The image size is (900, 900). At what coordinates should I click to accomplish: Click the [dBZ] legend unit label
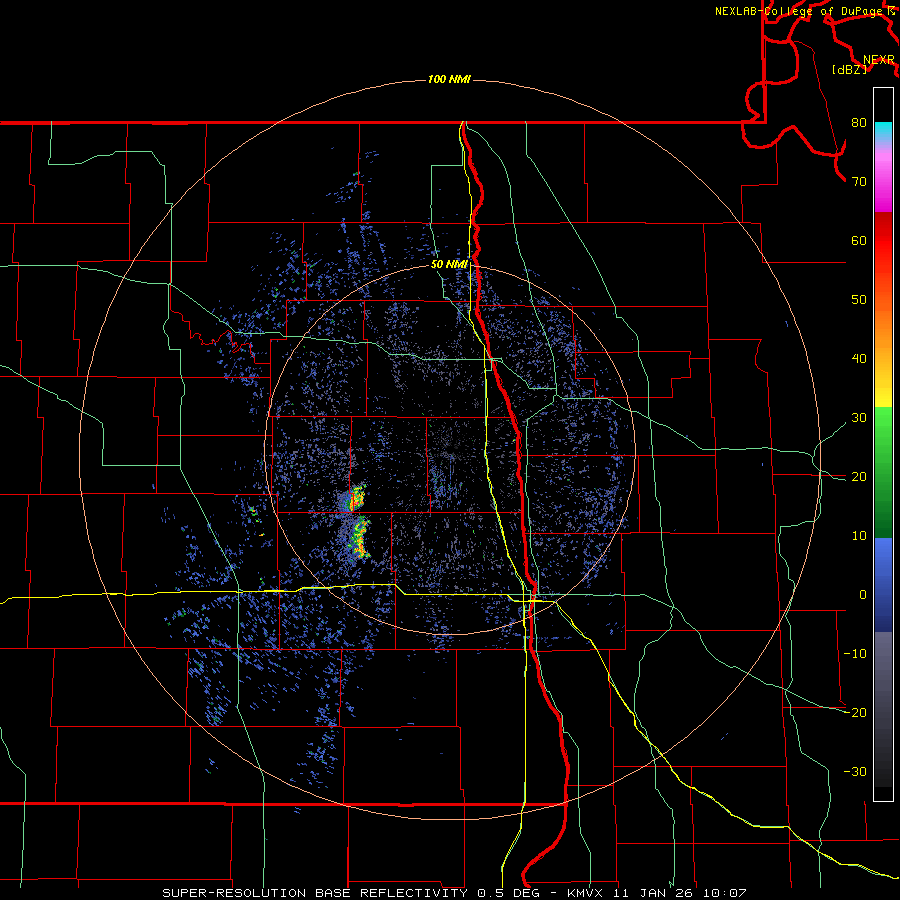pos(849,70)
